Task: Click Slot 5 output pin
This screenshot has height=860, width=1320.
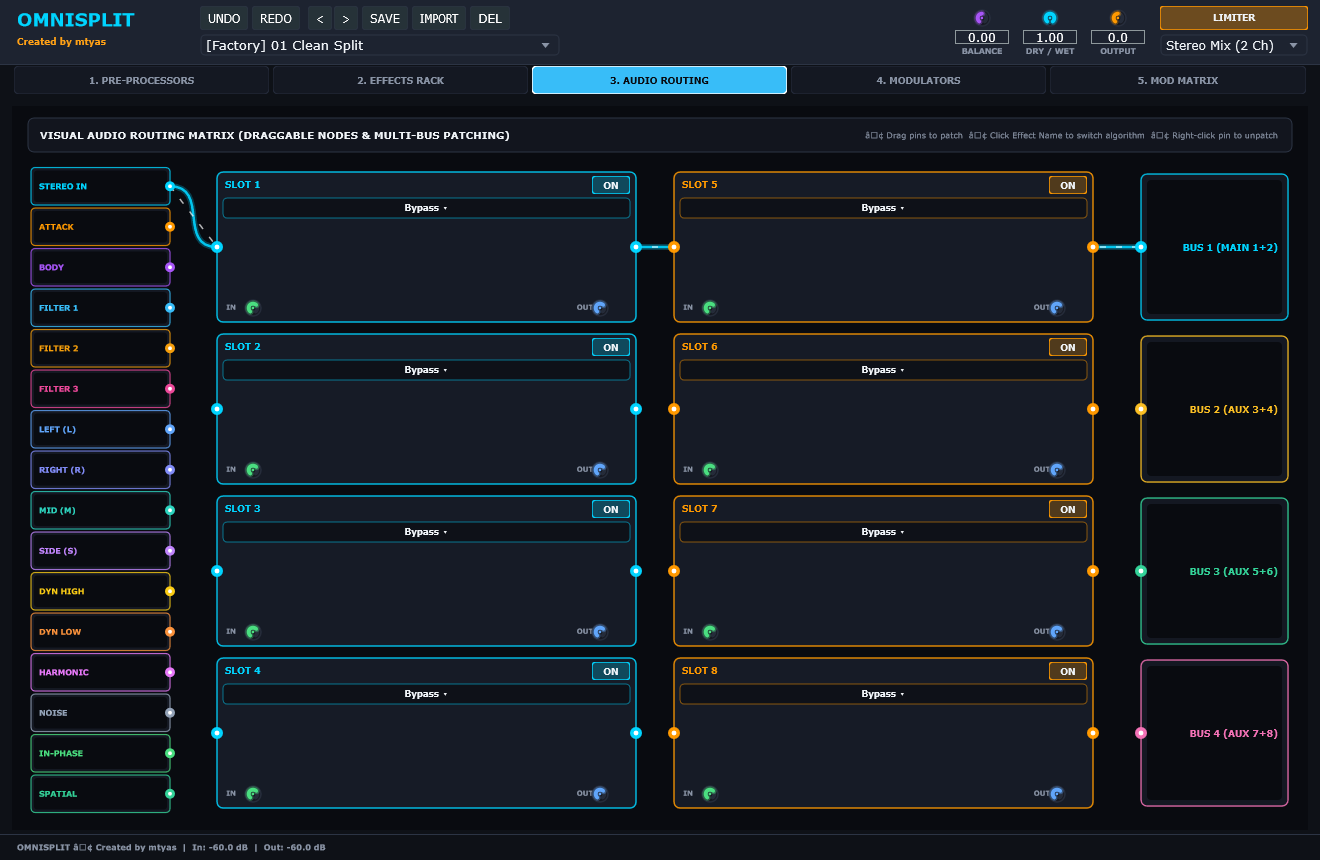Action: 1093,247
